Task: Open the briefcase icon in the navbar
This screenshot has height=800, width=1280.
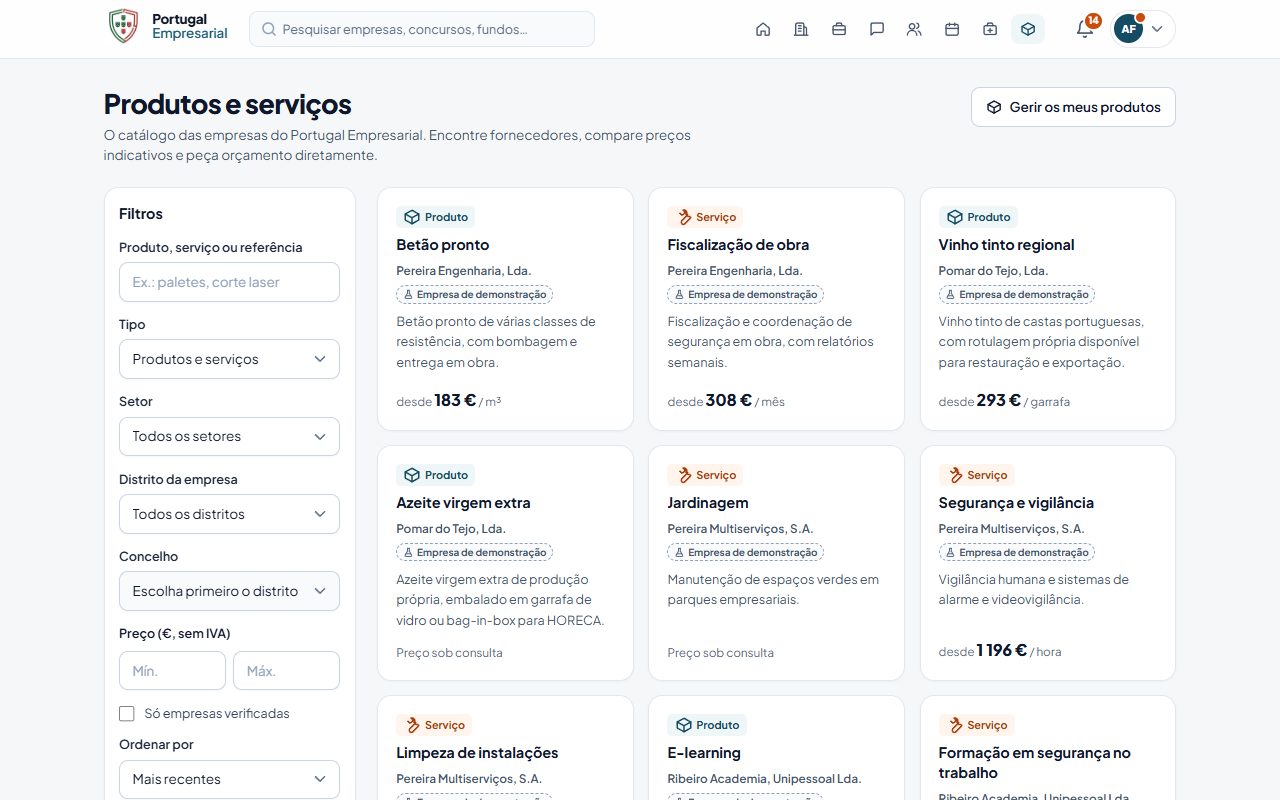Action: [x=839, y=29]
